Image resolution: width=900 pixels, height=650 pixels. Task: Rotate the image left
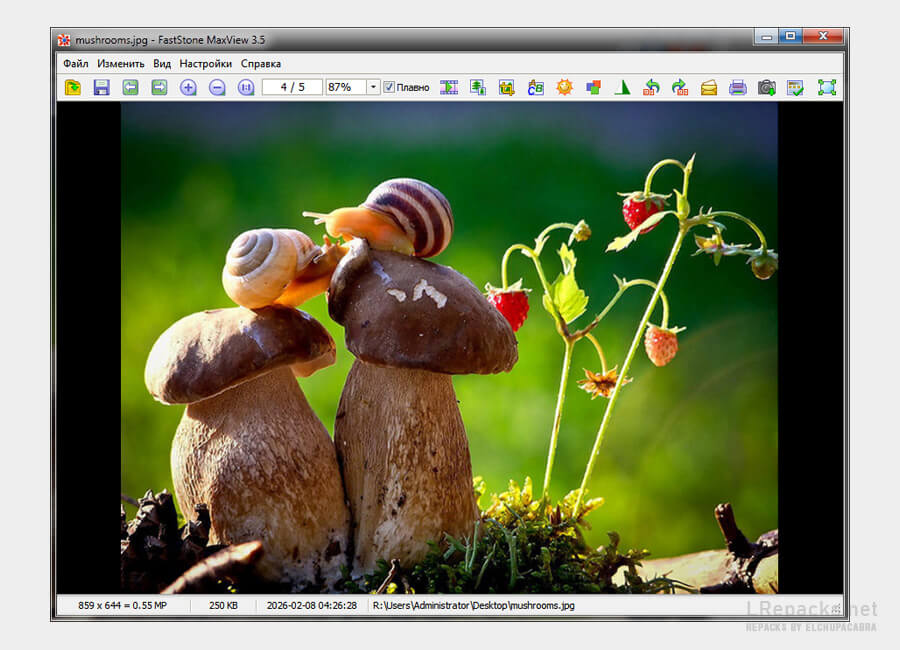point(651,88)
